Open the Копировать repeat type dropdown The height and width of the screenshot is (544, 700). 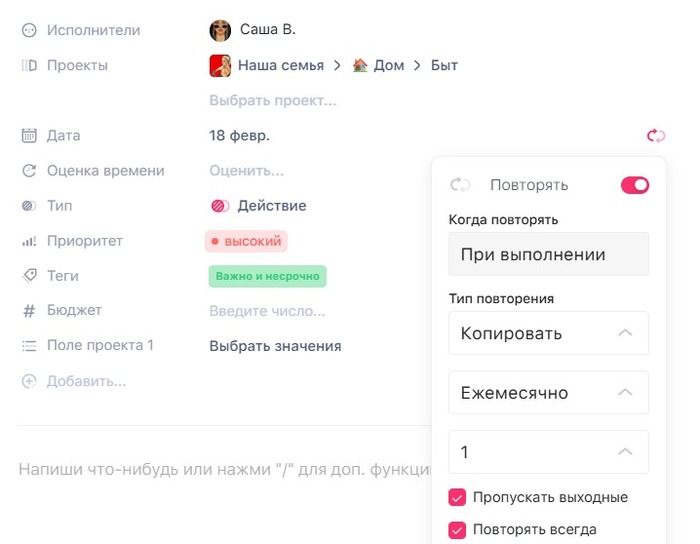[x=548, y=333]
